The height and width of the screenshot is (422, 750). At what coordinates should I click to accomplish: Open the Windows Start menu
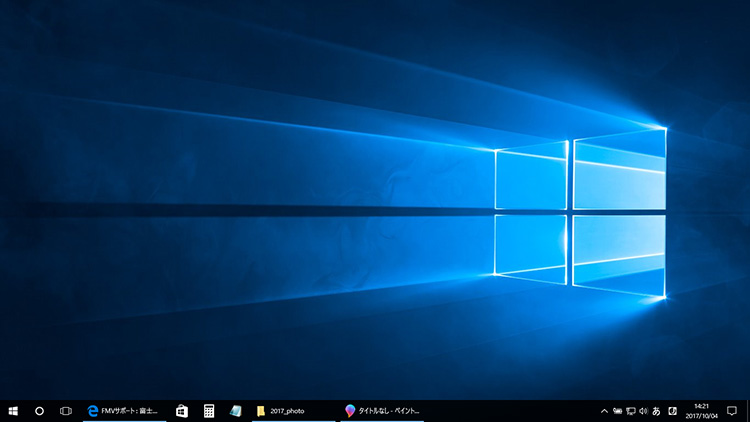(14, 411)
